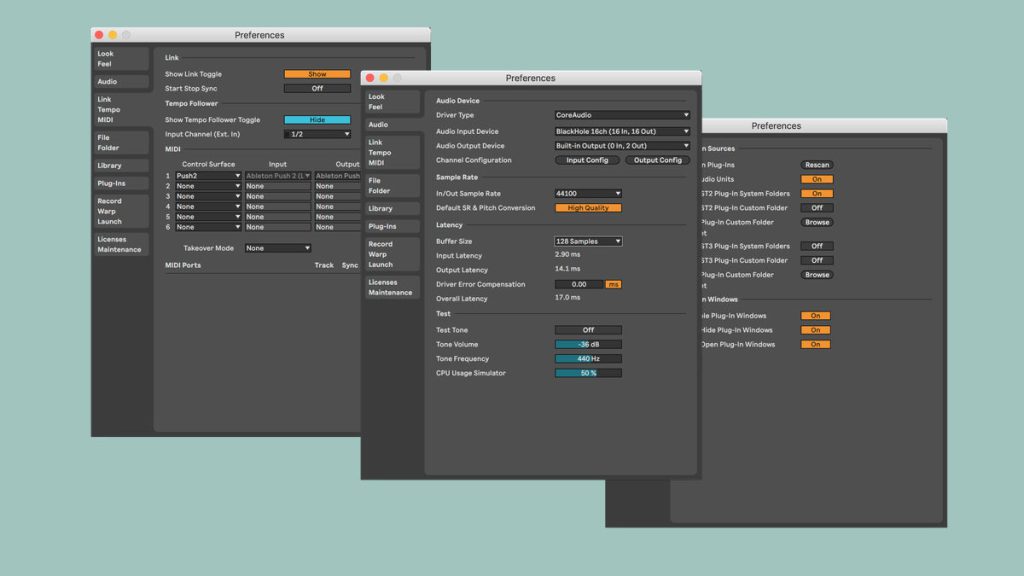Disable Auto-Hide Plug-In Windows
The image size is (1024, 576).
[815, 329]
